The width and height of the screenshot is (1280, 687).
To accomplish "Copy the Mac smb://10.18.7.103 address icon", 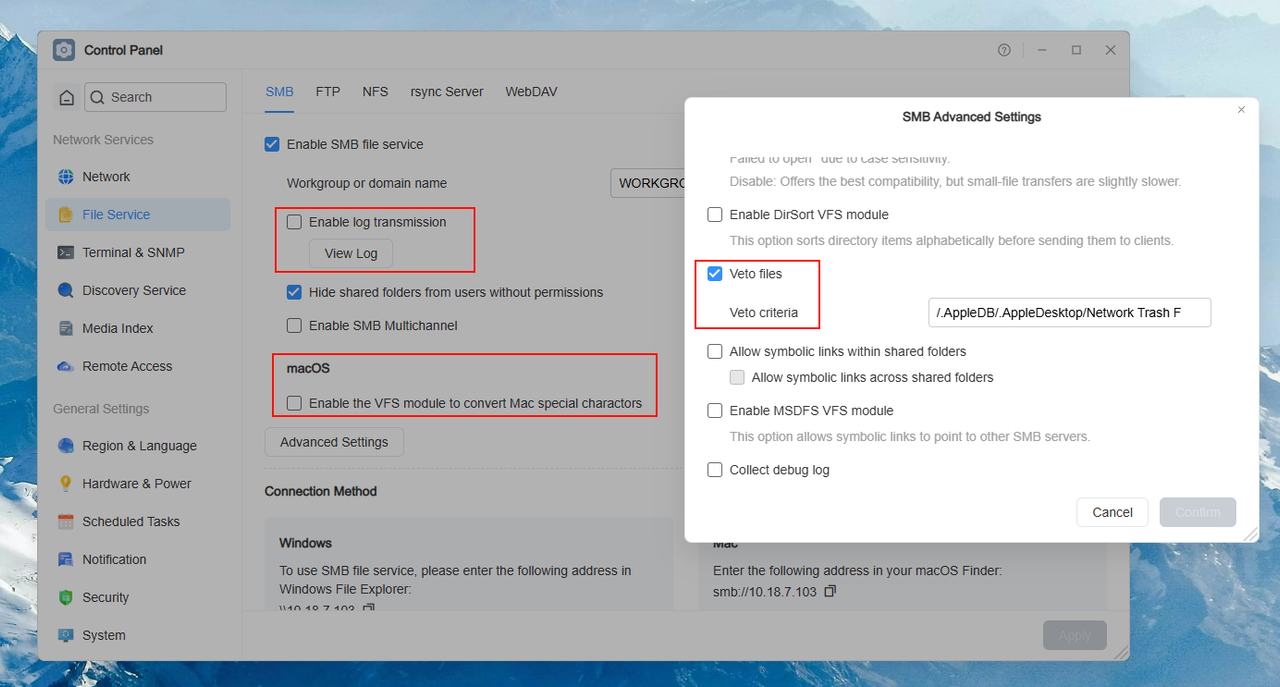I will tap(830, 592).
